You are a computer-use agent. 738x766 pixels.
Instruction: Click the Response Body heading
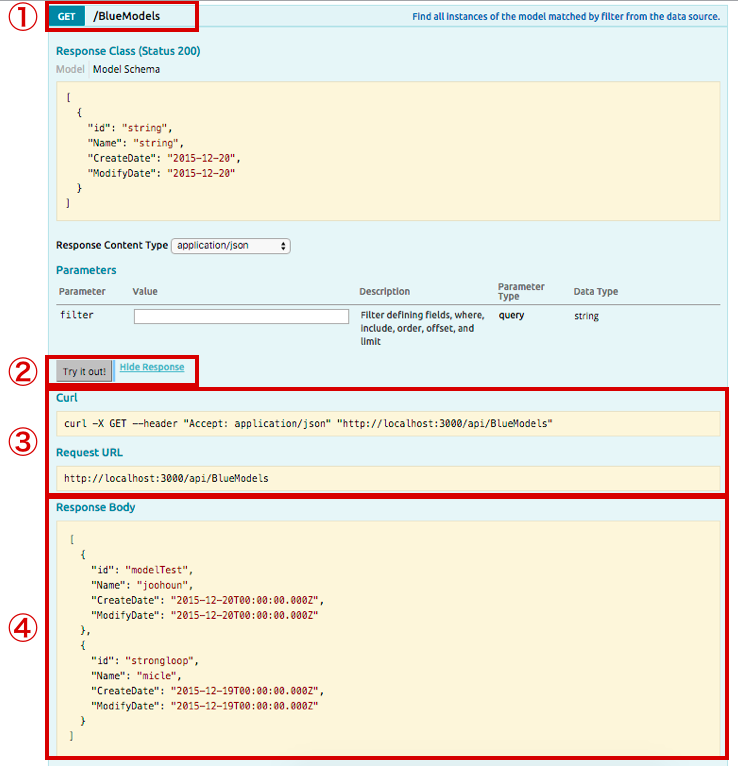(96, 508)
